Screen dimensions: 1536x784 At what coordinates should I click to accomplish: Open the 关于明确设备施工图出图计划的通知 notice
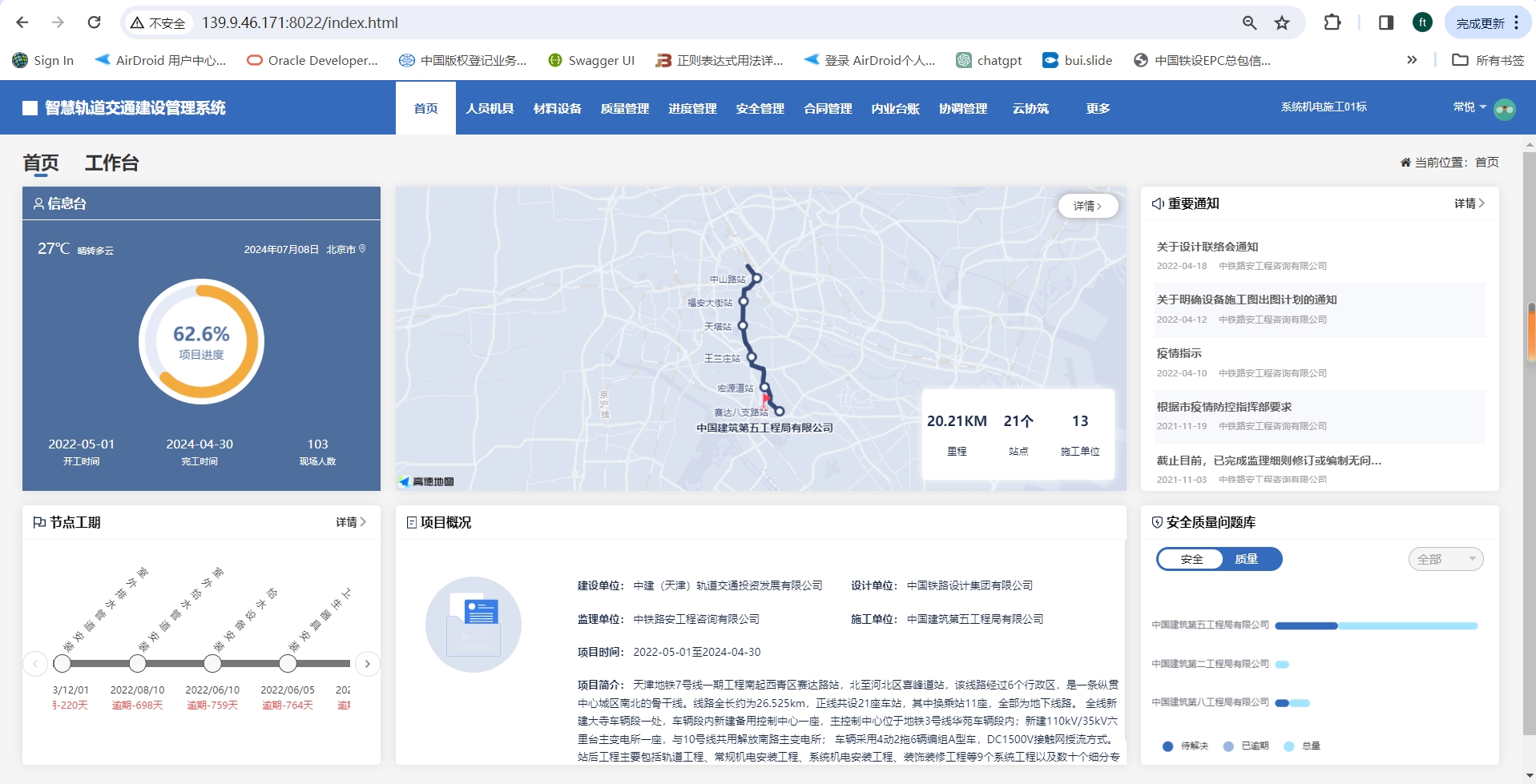pos(1246,300)
